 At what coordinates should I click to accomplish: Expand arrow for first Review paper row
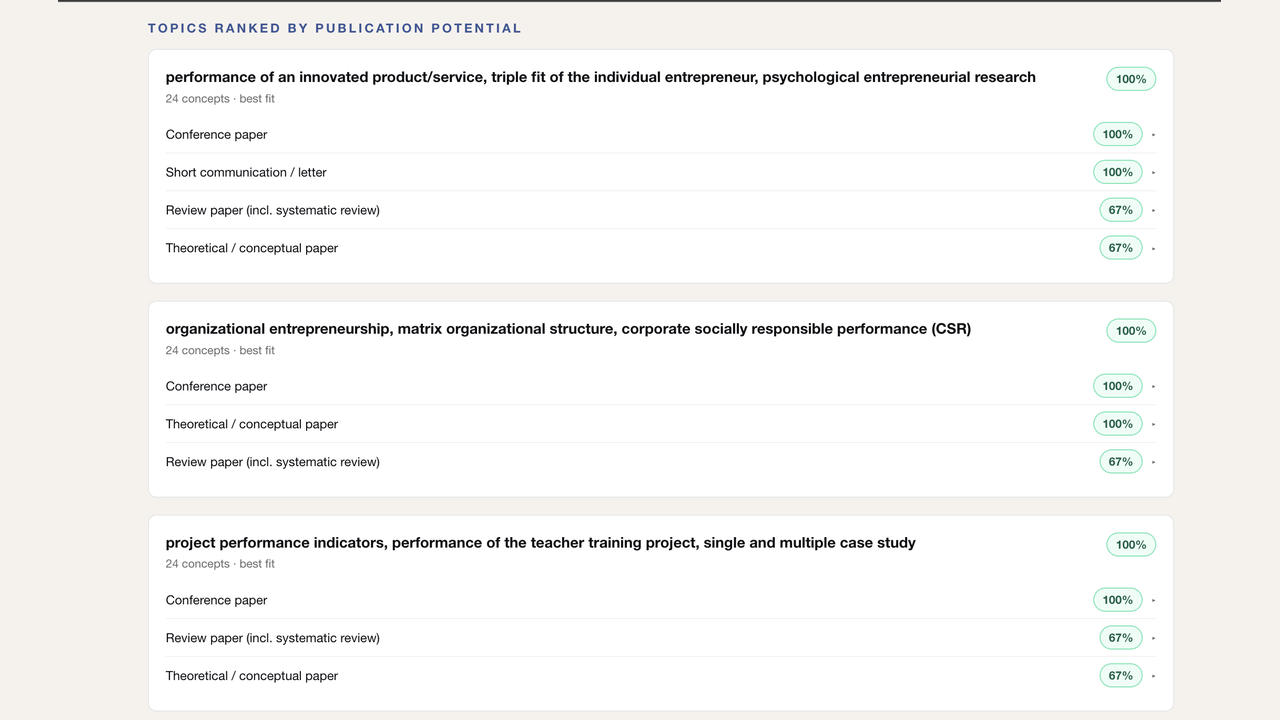coord(1153,210)
